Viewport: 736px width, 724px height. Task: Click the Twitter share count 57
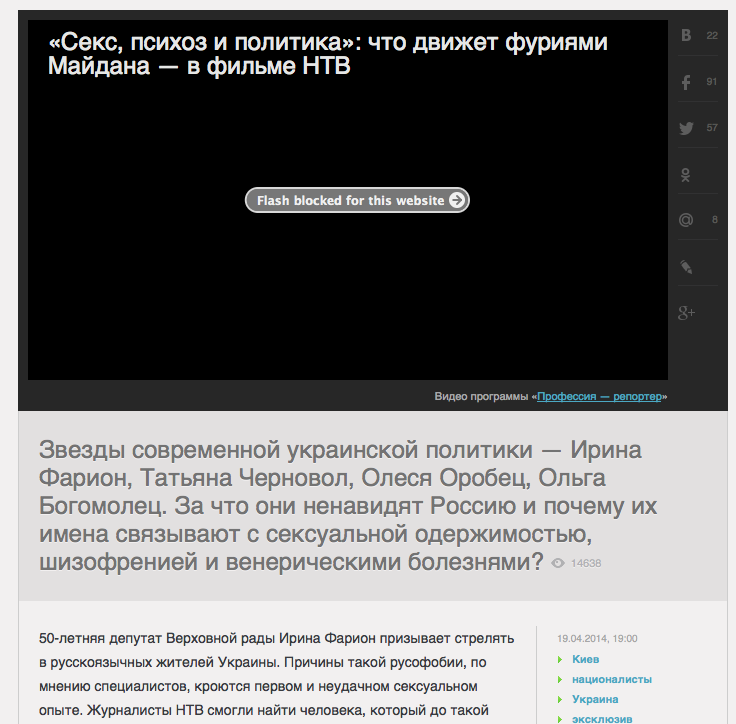pyautogui.click(x=712, y=128)
